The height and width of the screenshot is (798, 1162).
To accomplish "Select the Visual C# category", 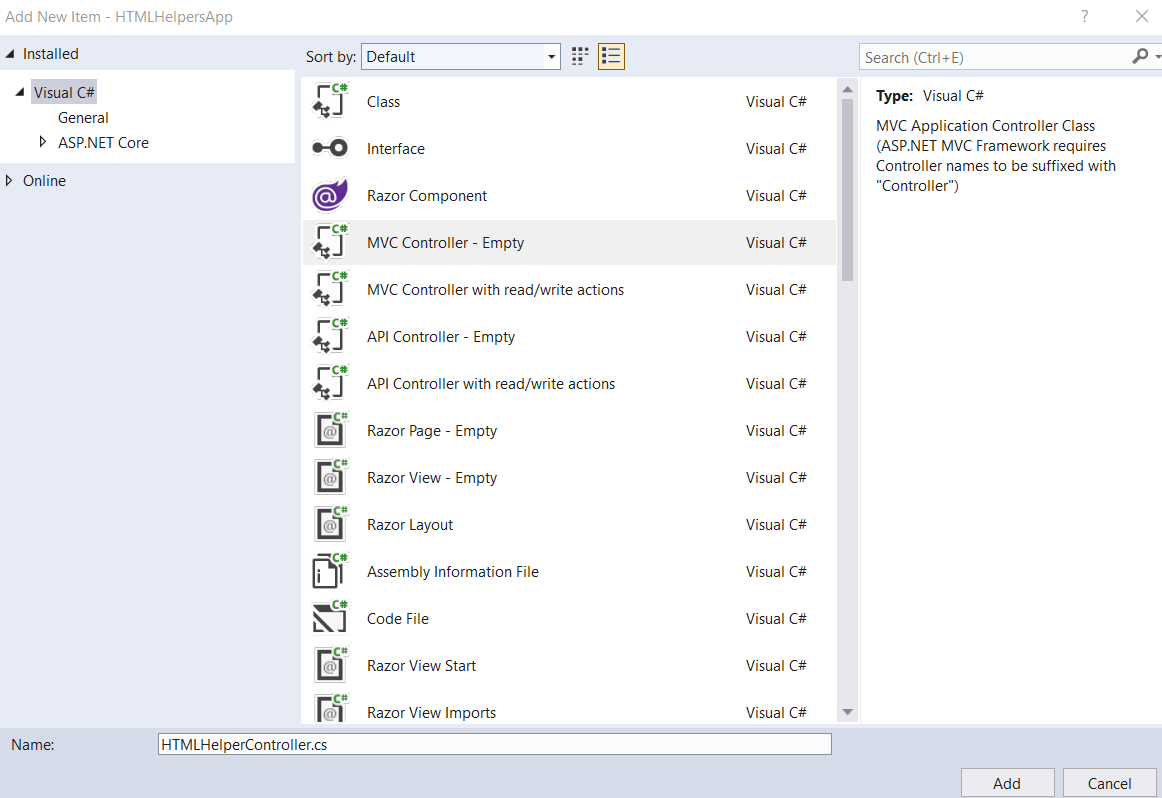I will pos(64,93).
